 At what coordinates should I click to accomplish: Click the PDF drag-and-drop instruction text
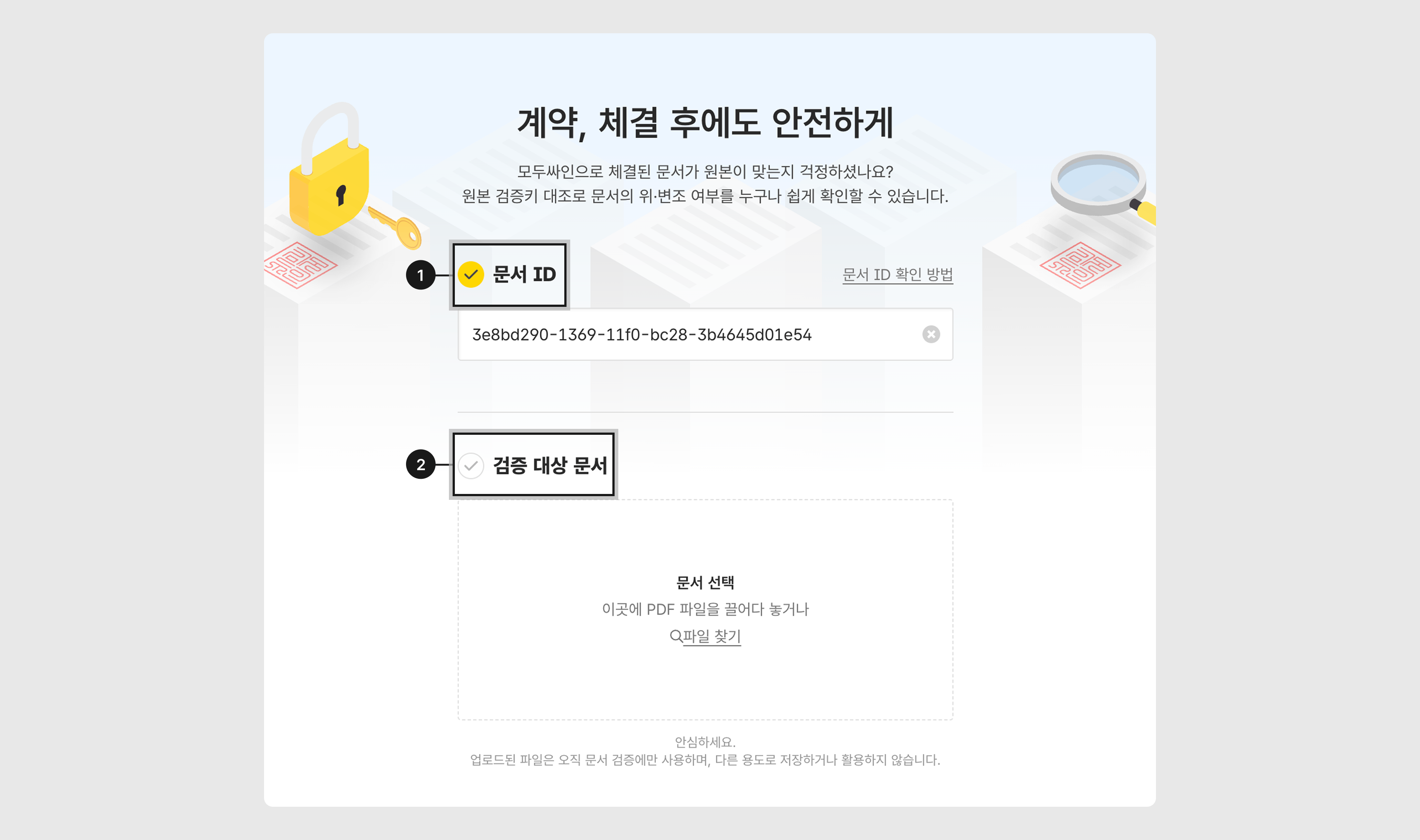(705, 609)
